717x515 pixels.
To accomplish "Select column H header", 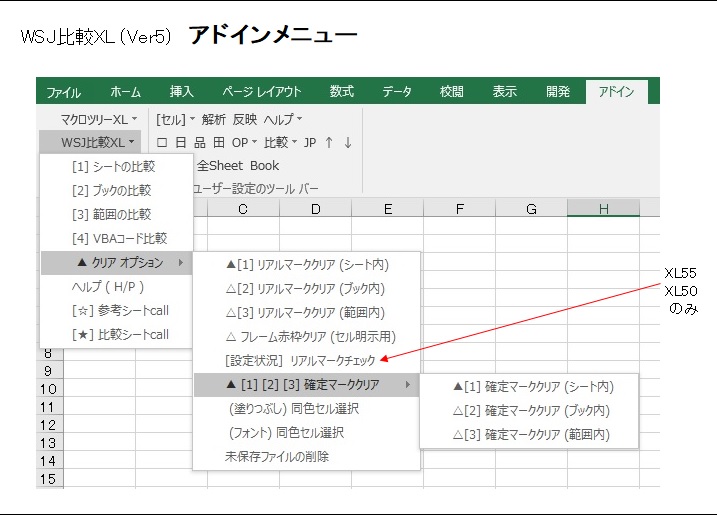I will [x=603, y=209].
